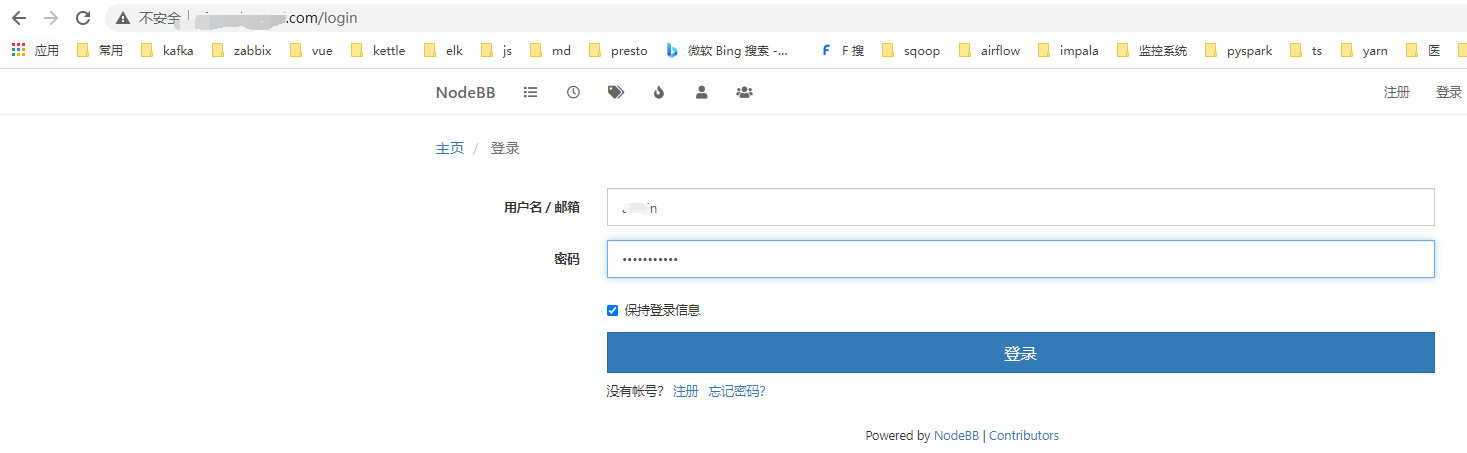Screen dimensions: 1467x453
Task: Click the not-secure warning triangle icon
Action: point(123,18)
